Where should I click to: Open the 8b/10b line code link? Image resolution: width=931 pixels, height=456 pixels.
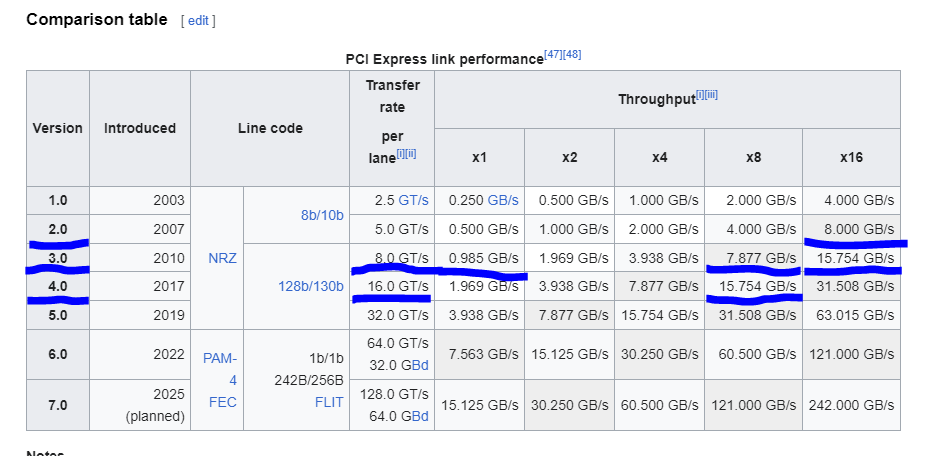tap(322, 215)
